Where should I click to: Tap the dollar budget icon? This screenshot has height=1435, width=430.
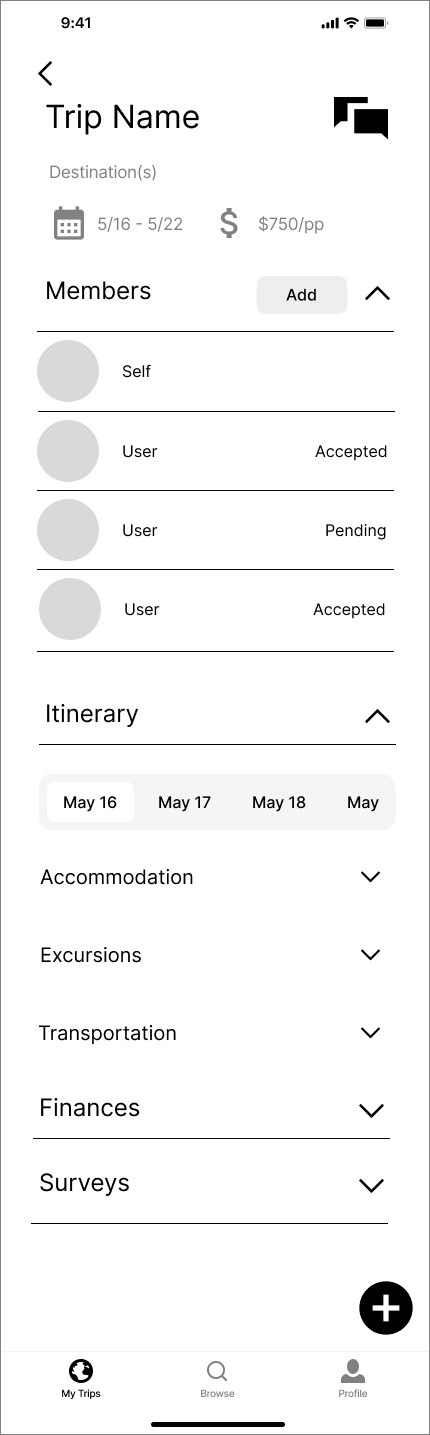(x=229, y=223)
